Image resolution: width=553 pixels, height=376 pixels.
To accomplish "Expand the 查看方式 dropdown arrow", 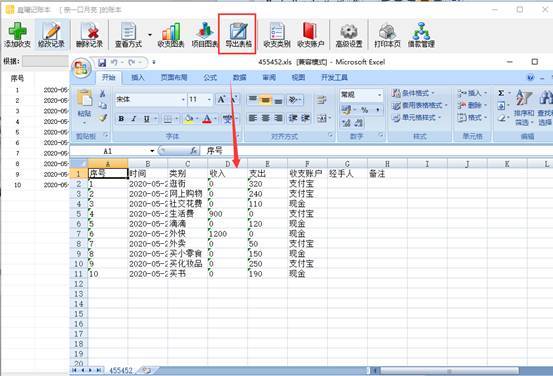I will 150,35.
